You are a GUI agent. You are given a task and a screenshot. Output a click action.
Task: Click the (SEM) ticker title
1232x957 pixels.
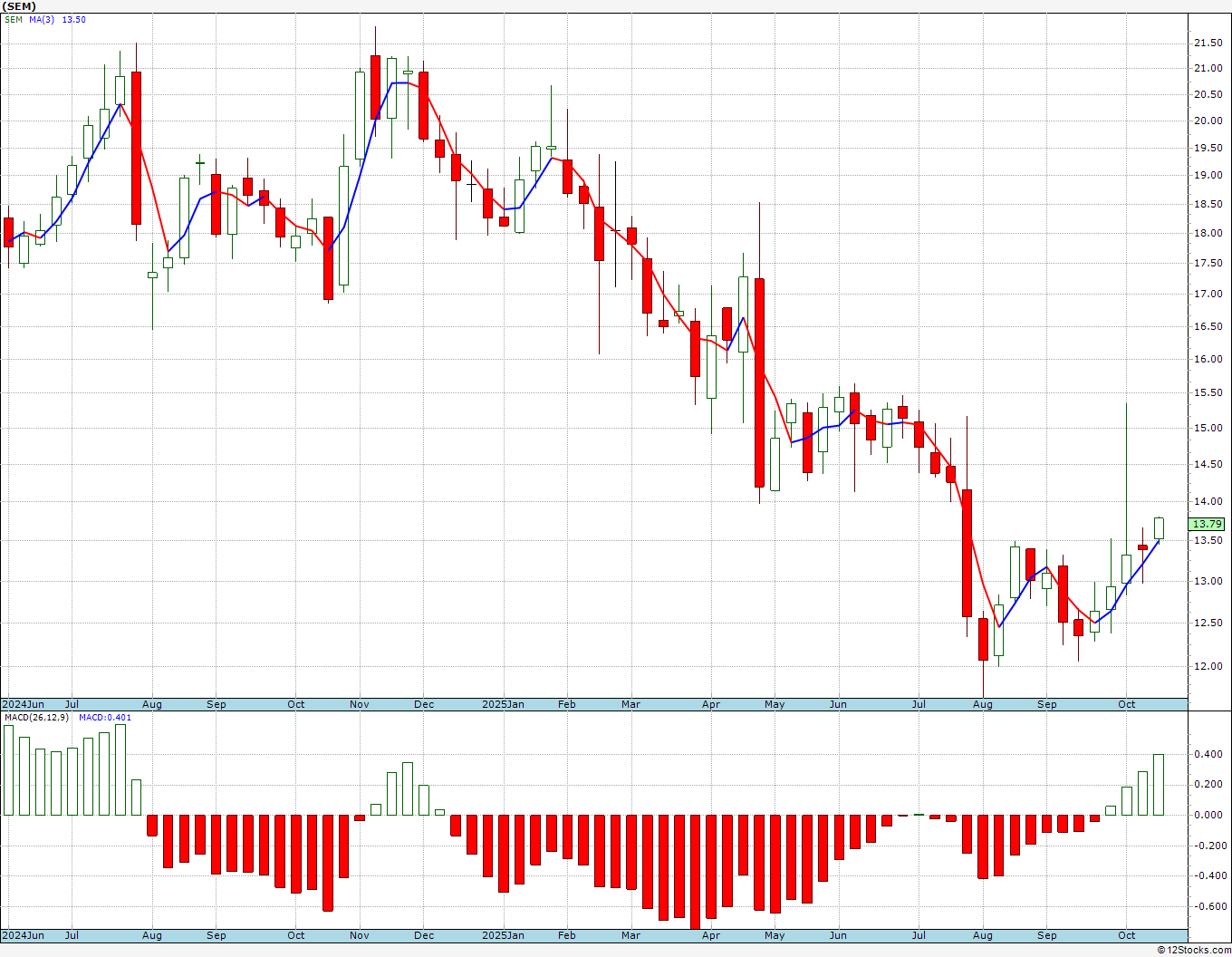pyautogui.click(x=17, y=6)
